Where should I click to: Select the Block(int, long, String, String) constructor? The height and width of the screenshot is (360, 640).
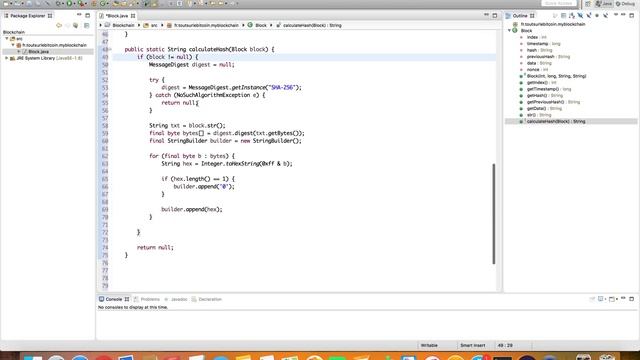(556, 76)
